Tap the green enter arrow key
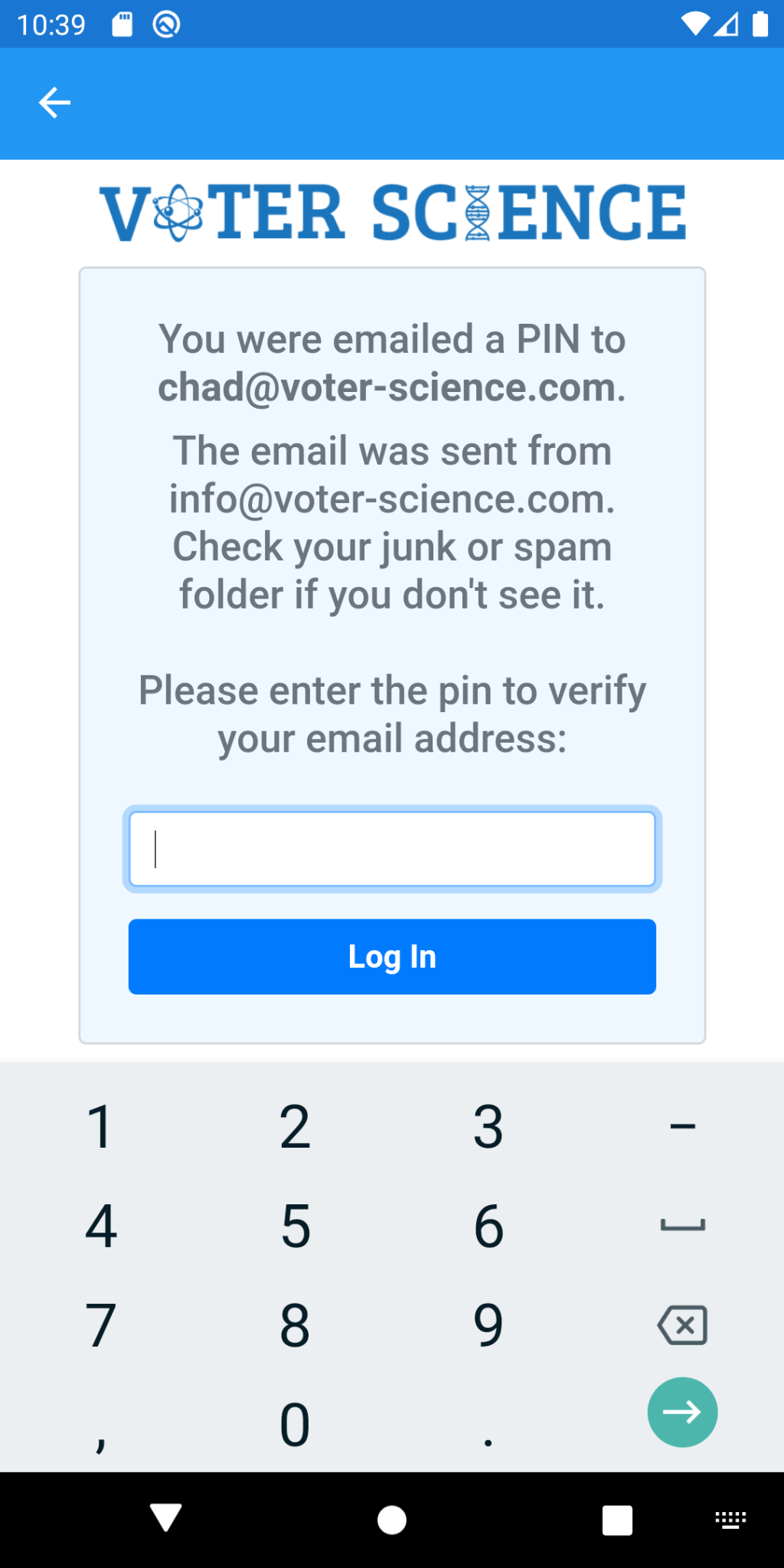 tap(681, 1412)
